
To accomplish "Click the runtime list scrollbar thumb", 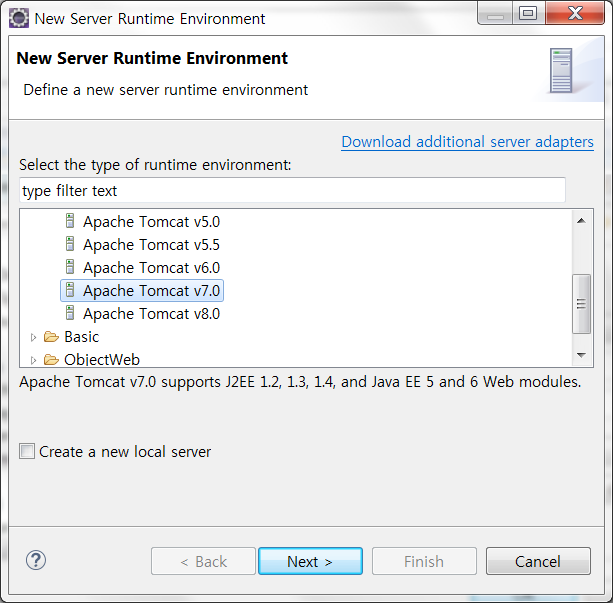I will click(581, 304).
